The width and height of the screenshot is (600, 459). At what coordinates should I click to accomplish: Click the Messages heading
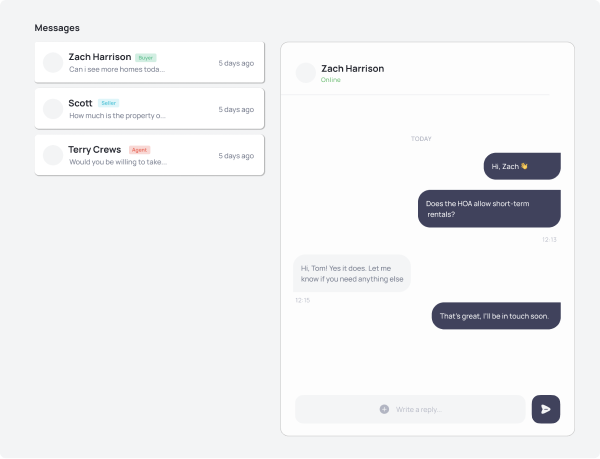(x=57, y=28)
